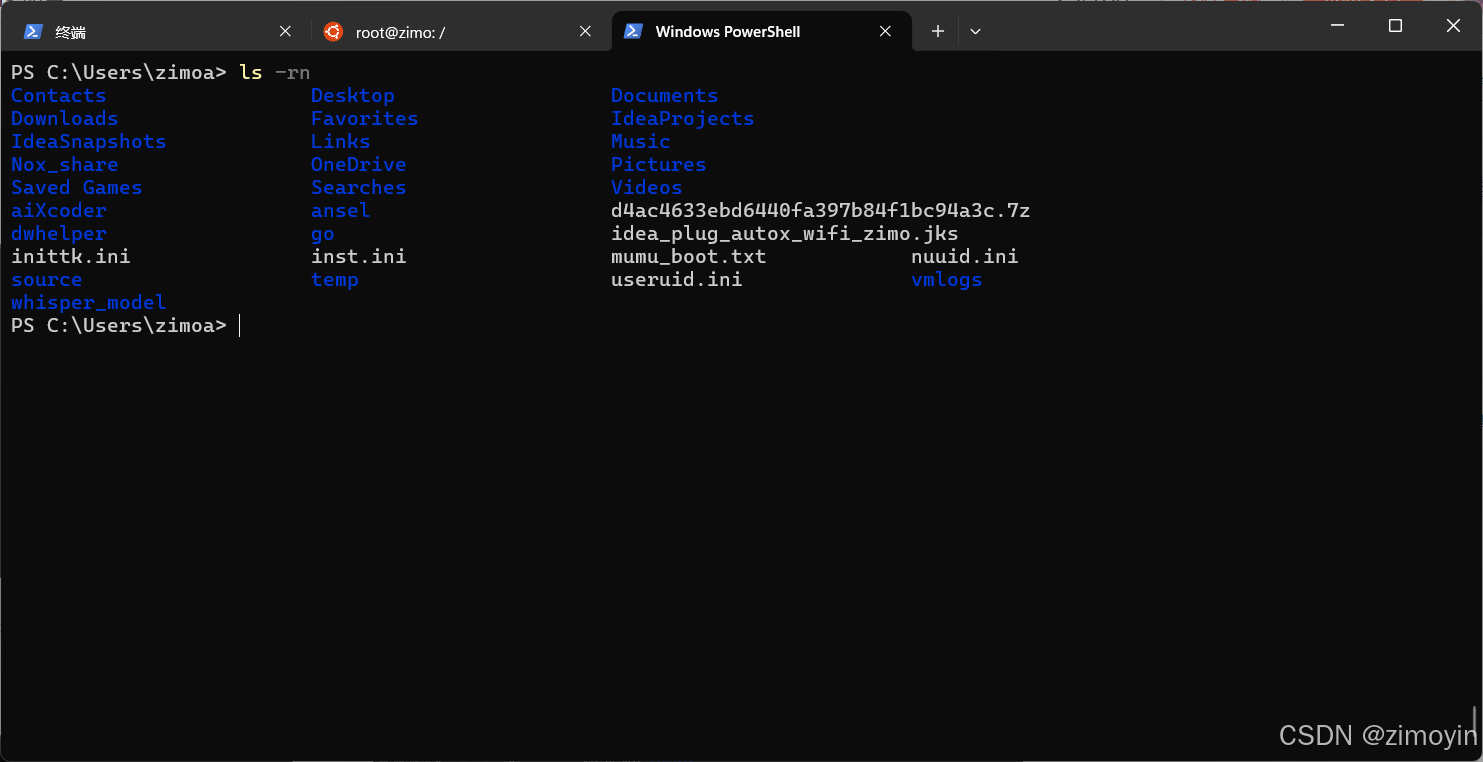Click the empty prompt line with the cursor
This screenshot has height=762, width=1483.
(x=126, y=326)
